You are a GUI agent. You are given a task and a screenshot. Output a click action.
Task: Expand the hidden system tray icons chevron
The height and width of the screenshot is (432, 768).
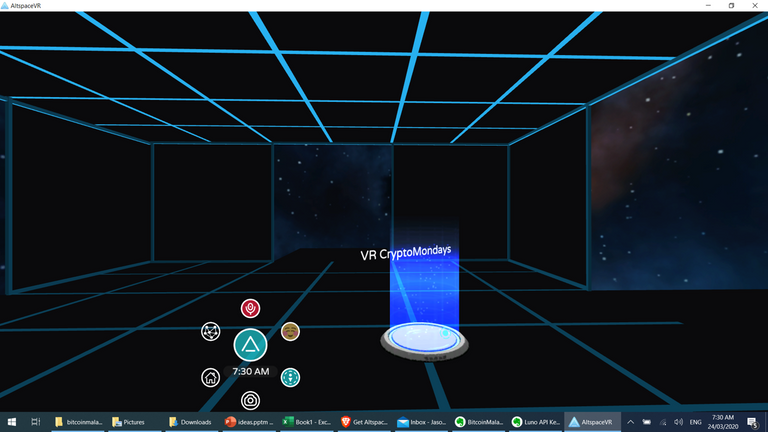click(x=630, y=422)
